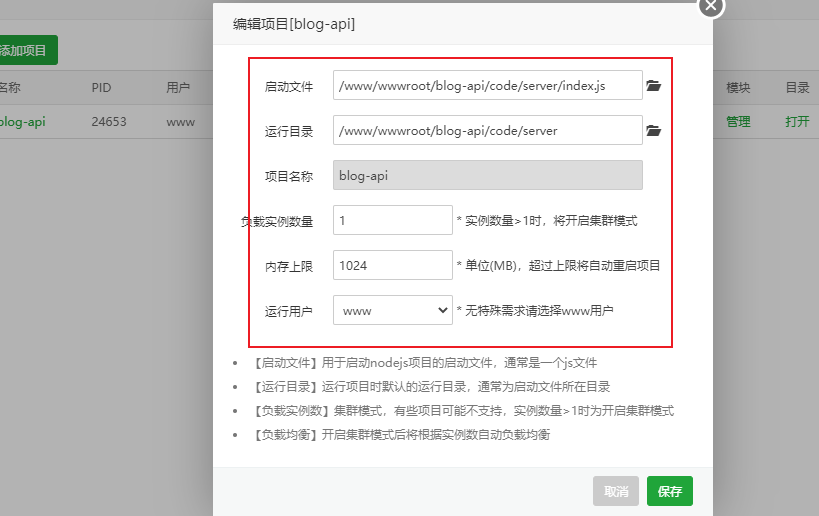This screenshot has height=516, width=819.
Task: Save changes with the 保存 button
Action: coord(669,491)
